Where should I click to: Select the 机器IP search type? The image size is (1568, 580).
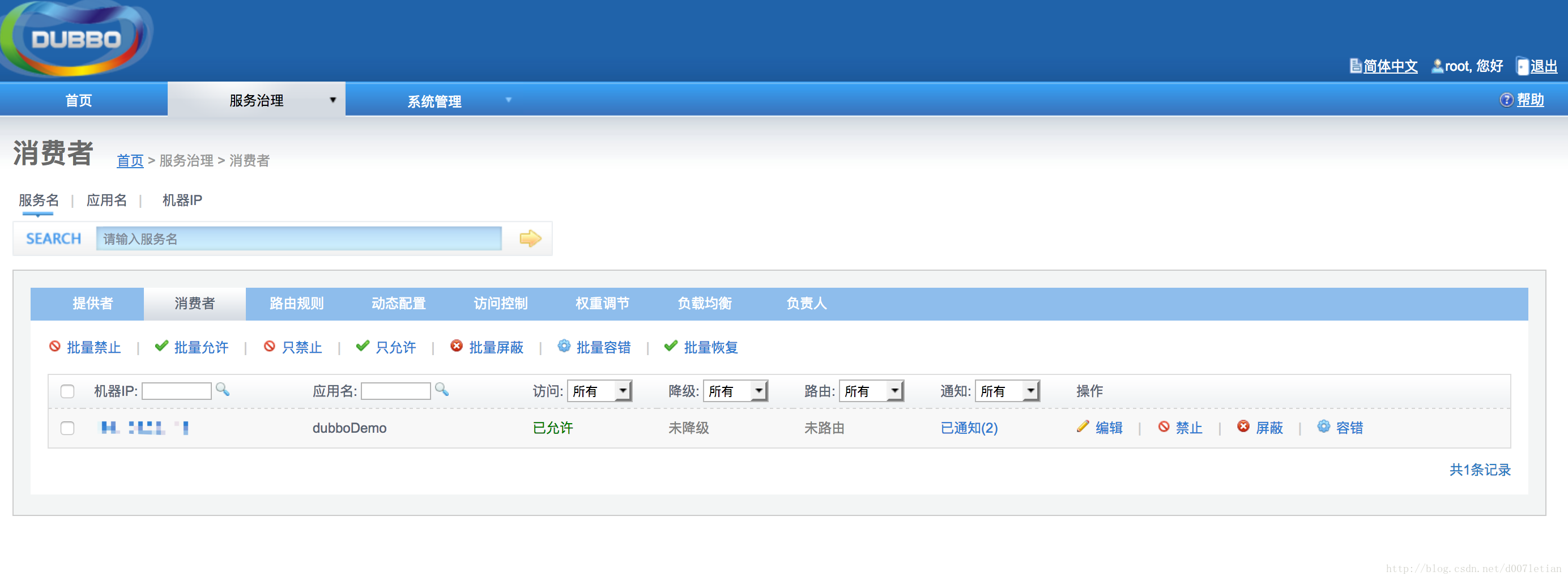(182, 201)
